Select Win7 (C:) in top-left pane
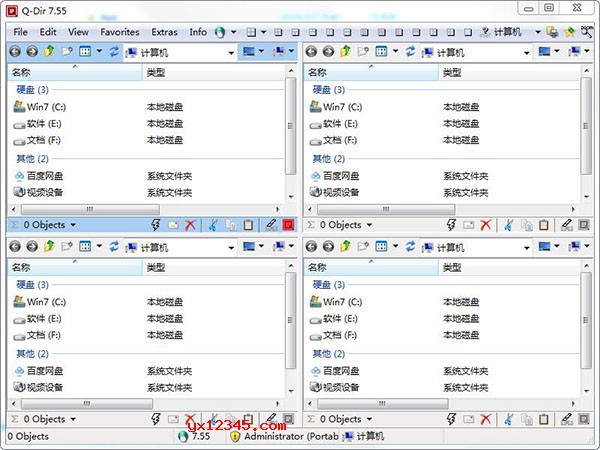Image resolution: width=600 pixels, height=450 pixels. (40, 107)
